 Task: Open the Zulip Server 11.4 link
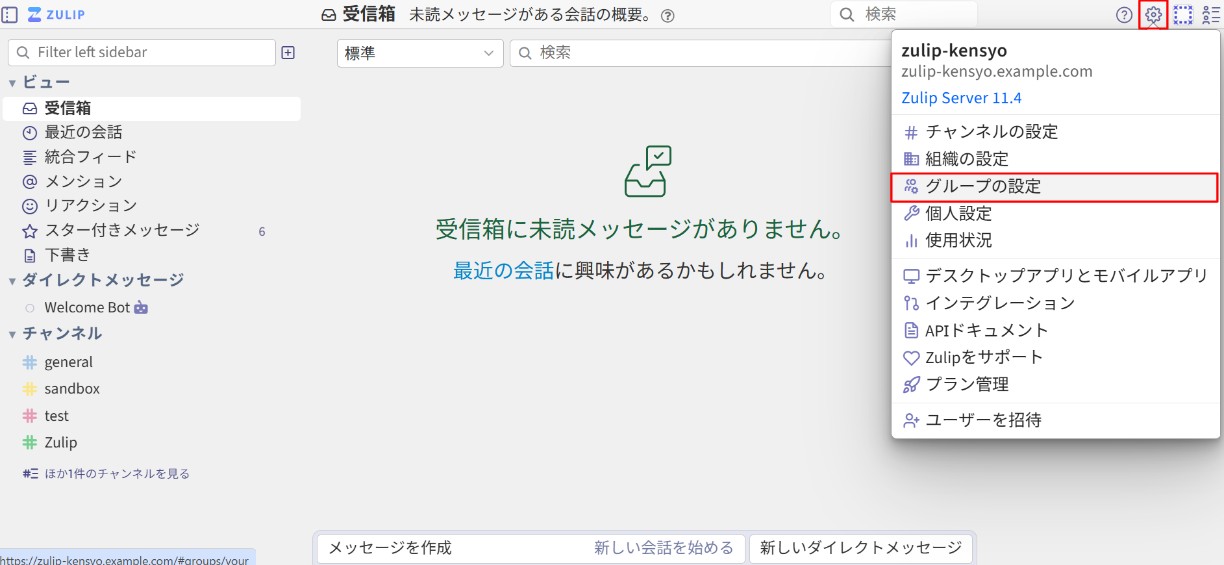pos(961,98)
